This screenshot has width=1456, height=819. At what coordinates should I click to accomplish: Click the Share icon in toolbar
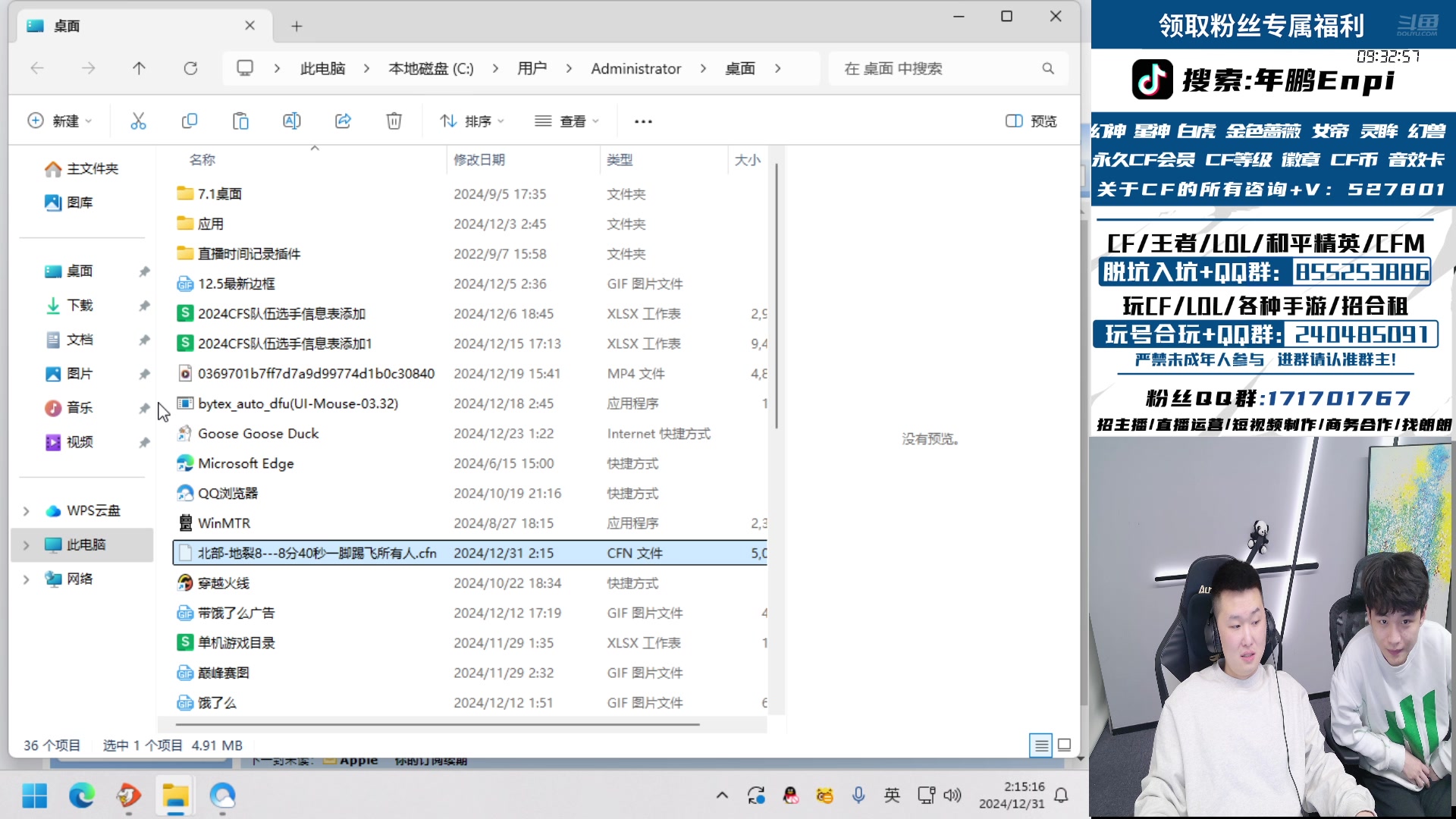[343, 121]
